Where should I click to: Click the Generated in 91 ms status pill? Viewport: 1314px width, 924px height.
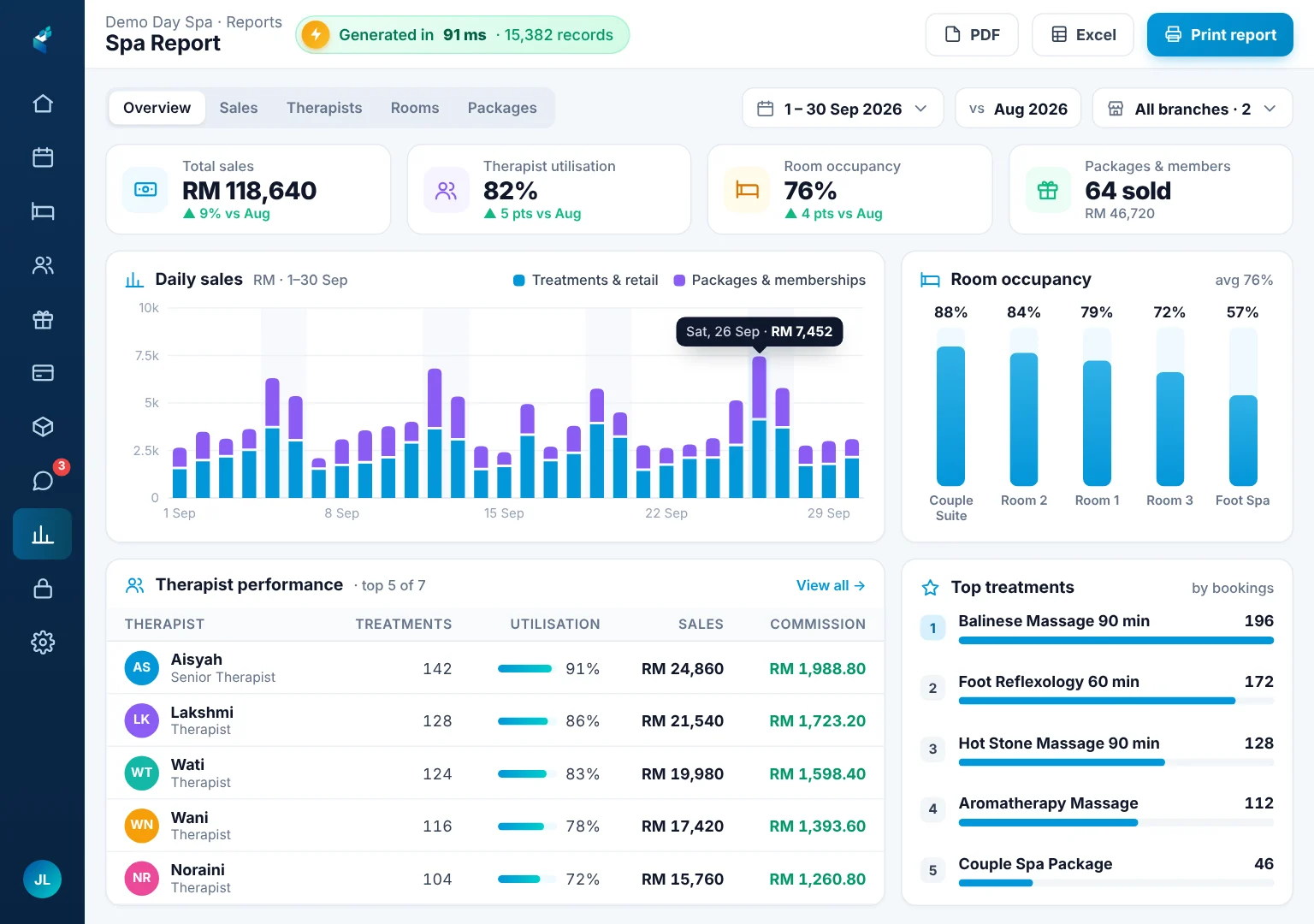pyautogui.click(x=462, y=35)
